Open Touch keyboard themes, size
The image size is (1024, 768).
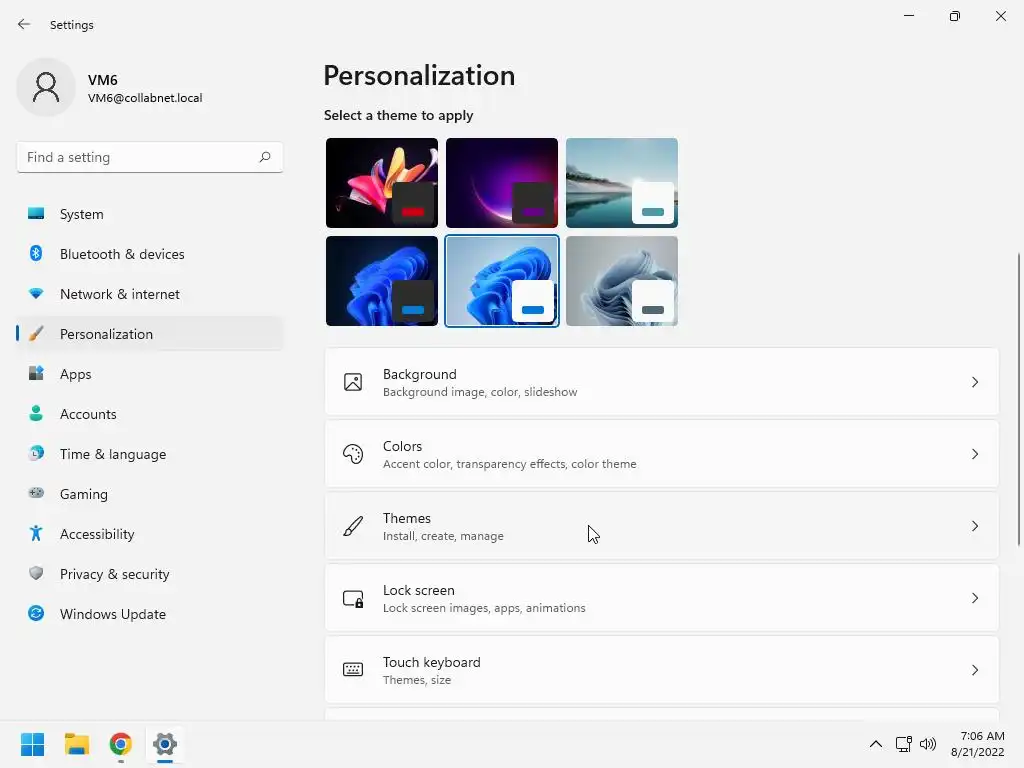click(662, 670)
